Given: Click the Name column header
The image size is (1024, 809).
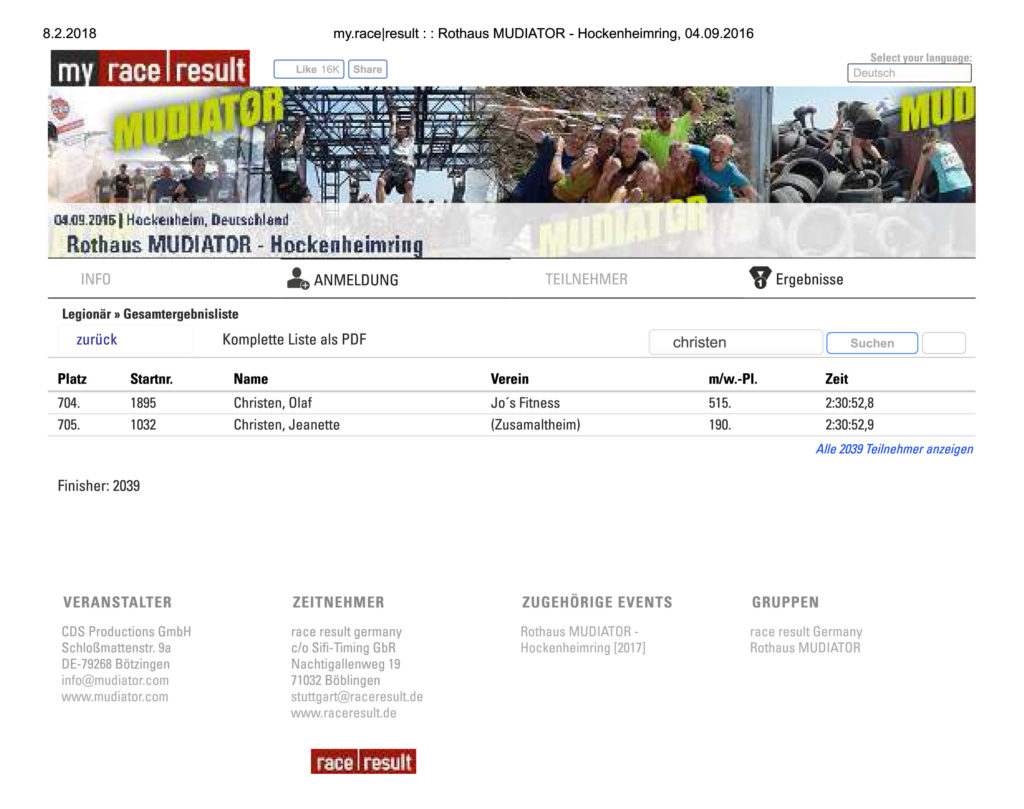Looking at the screenshot, I should [251, 379].
